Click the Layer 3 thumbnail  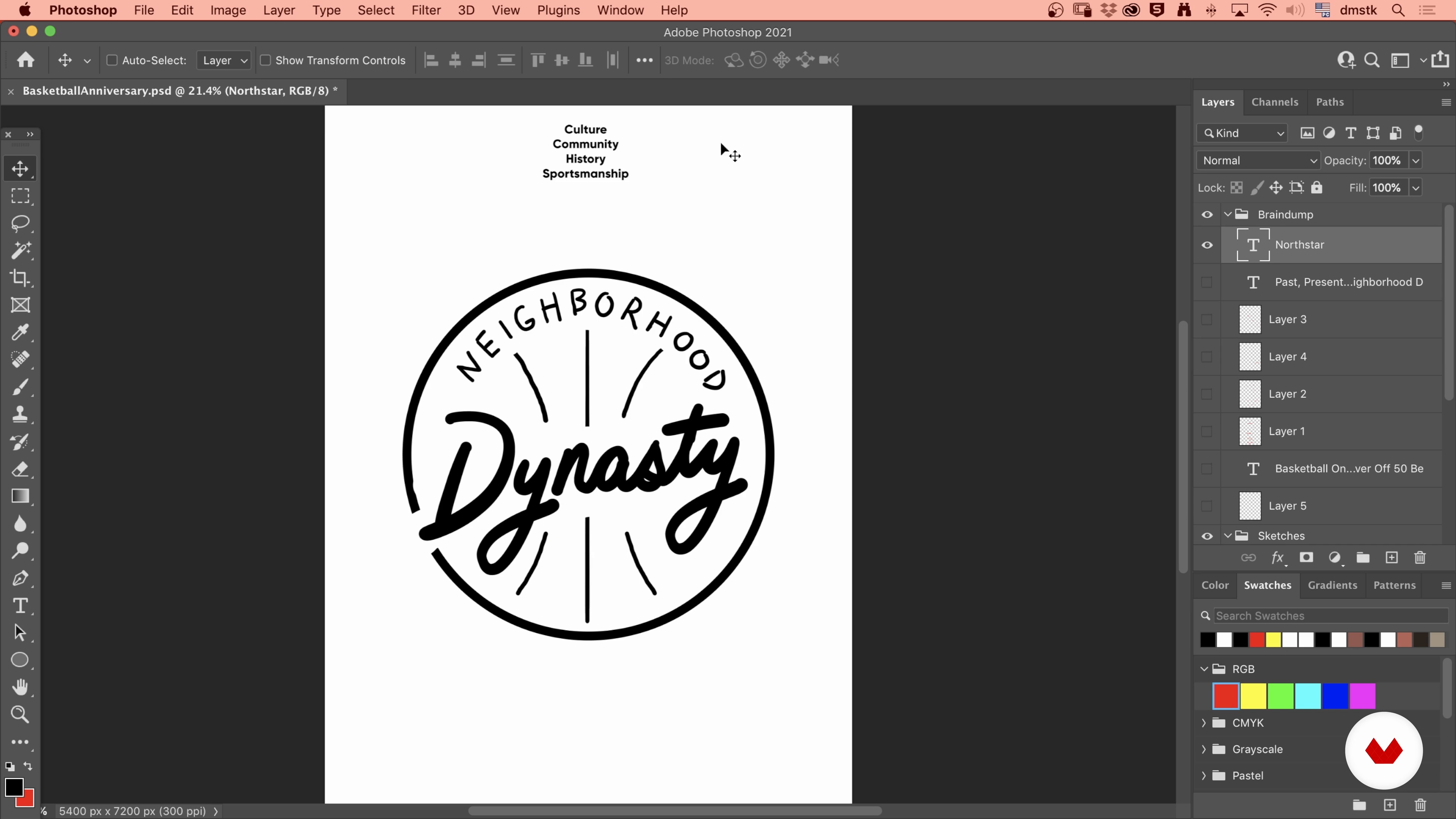[x=1250, y=320]
